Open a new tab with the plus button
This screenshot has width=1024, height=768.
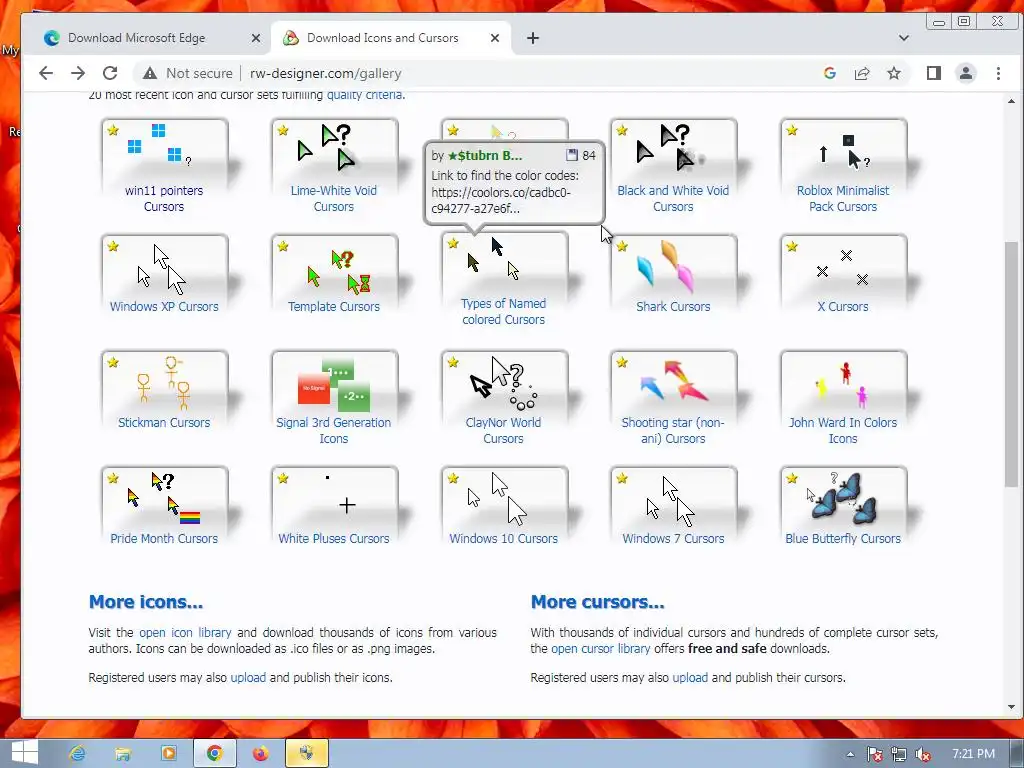(533, 38)
